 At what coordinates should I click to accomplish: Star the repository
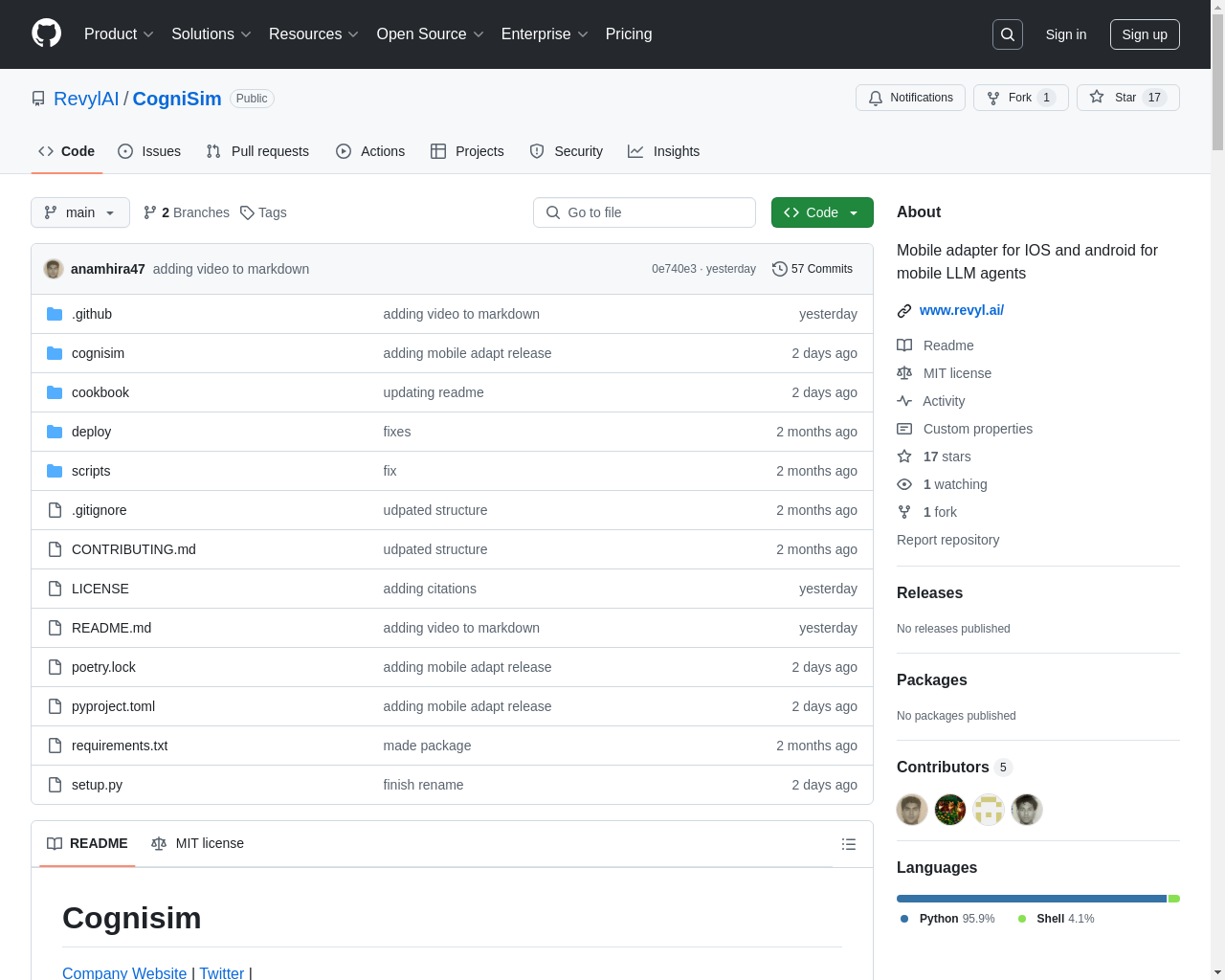point(1127,98)
